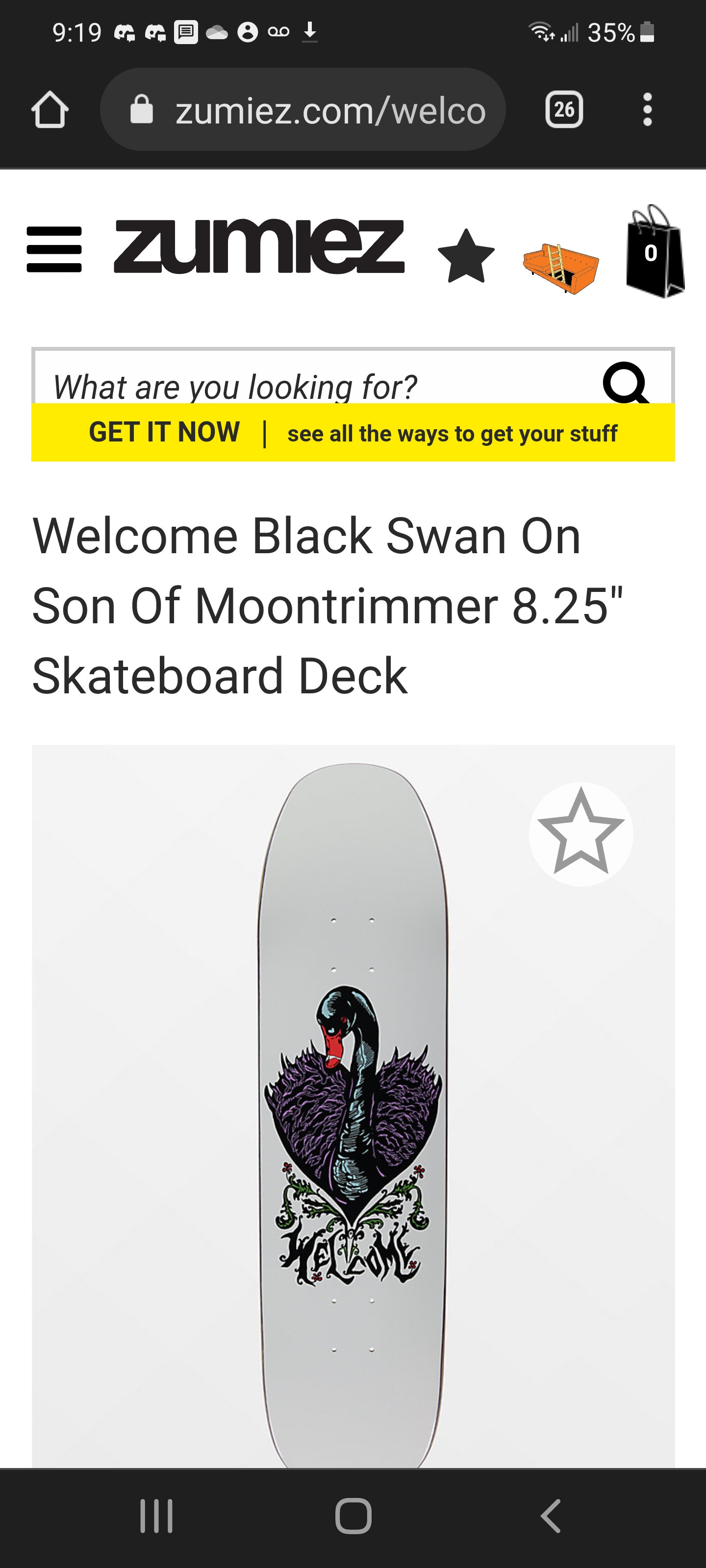Image resolution: width=706 pixels, height=1568 pixels.
Task: Tap the zumiez.com address bar
Action: [x=329, y=110]
